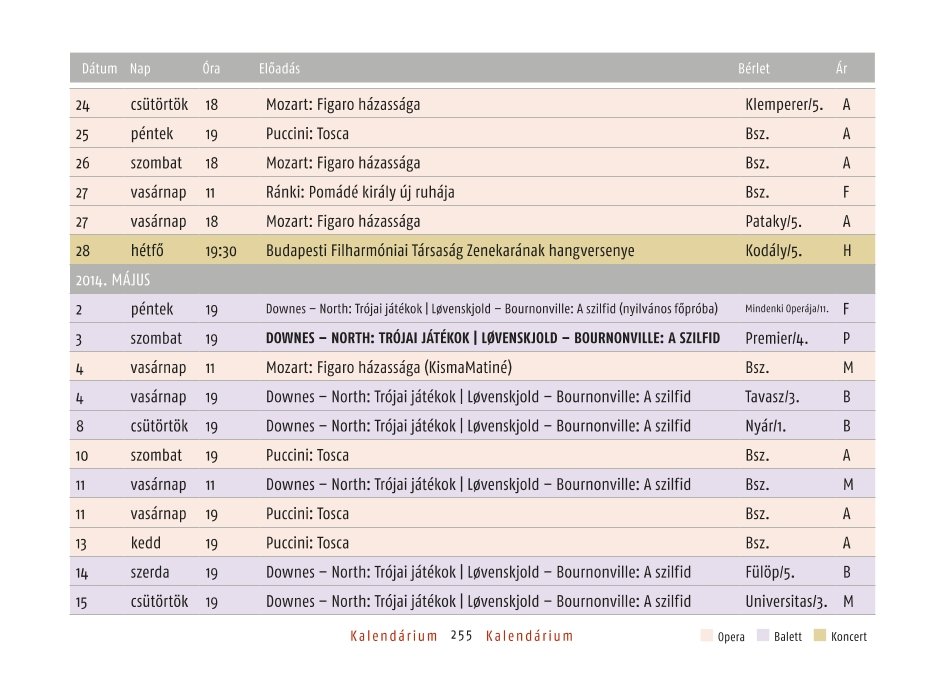
Task: Click the Pataky/5. subscription cell
Action: (773, 222)
